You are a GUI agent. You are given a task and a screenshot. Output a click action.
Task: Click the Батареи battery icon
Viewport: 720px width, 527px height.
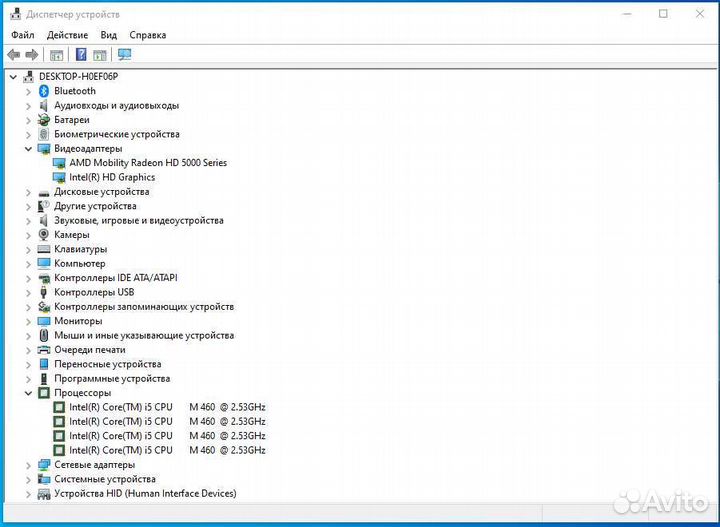tap(44, 120)
